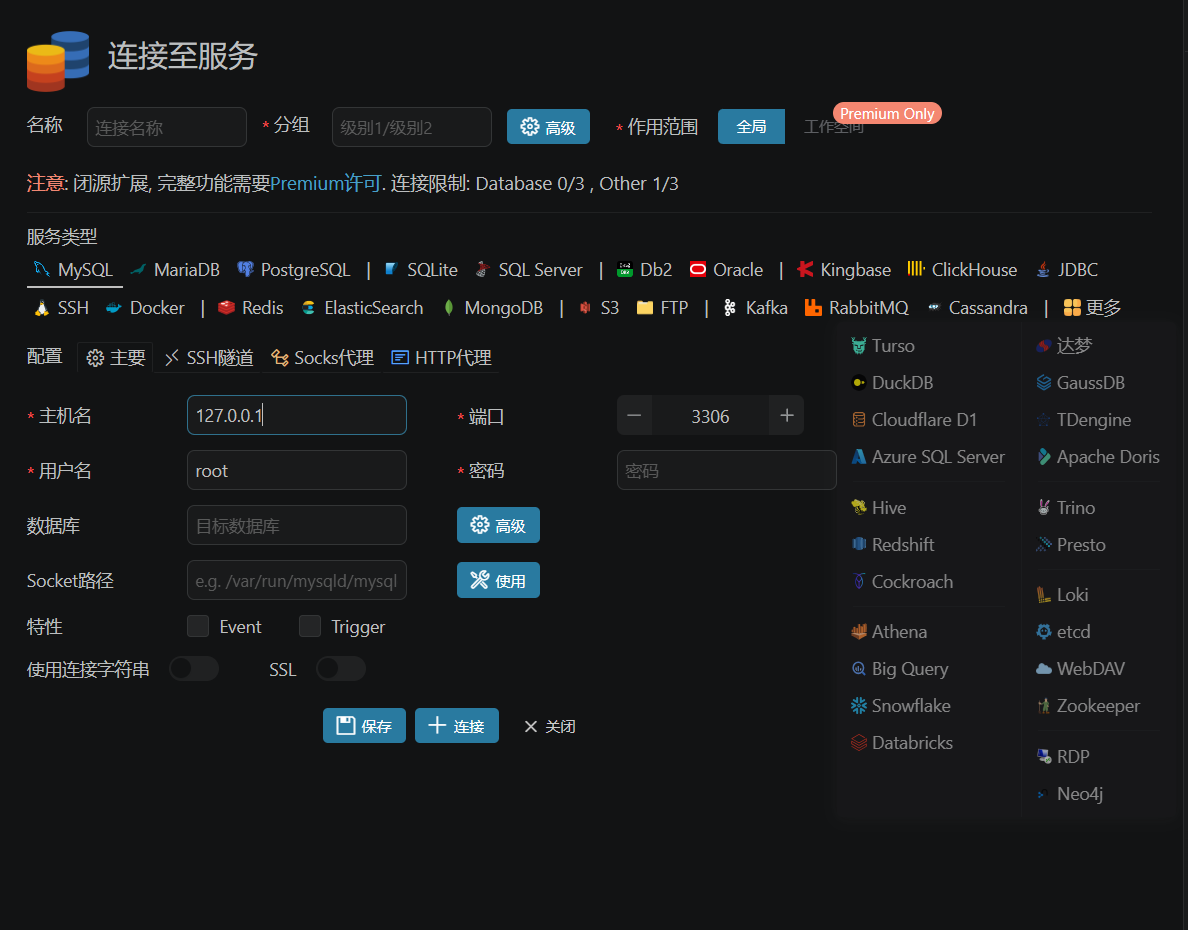1188x930 pixels.
Task: Select Databricks from the list
Action: point(902,744)
